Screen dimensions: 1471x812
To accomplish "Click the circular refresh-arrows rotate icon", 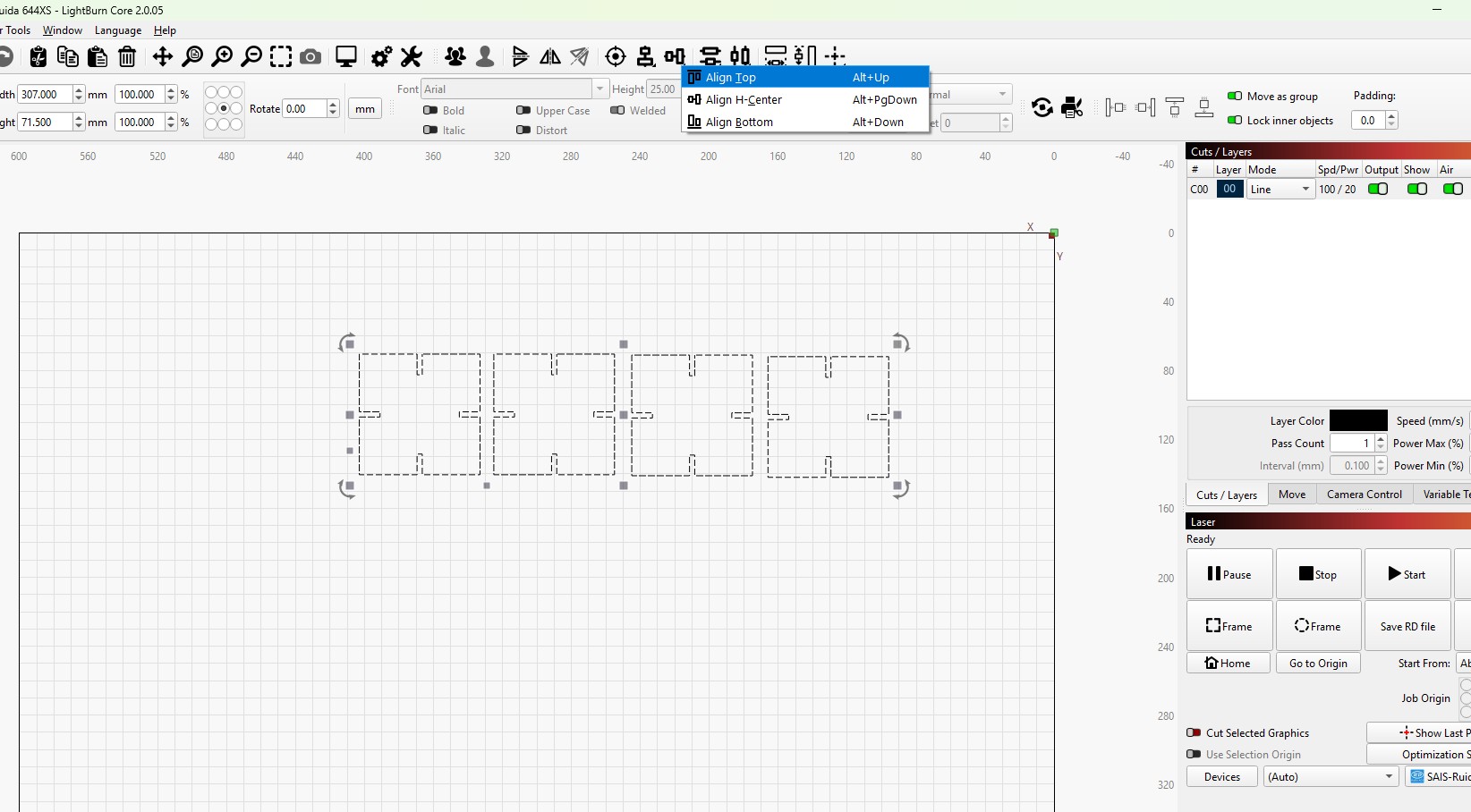I will click(x=1042, y=108).
